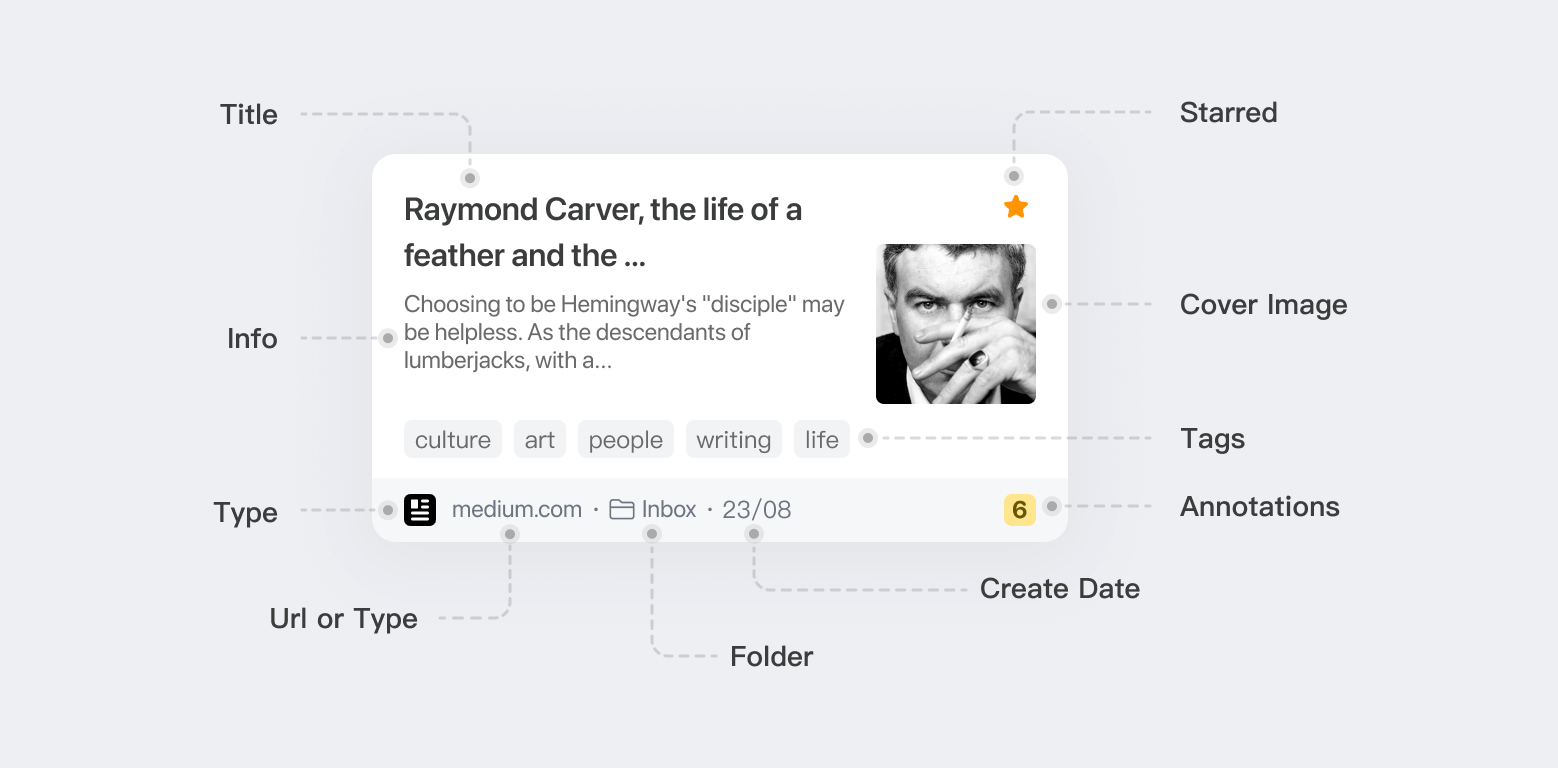1558x768 pixels.
Task: Select the culture tag
Action: click(453, 439)
